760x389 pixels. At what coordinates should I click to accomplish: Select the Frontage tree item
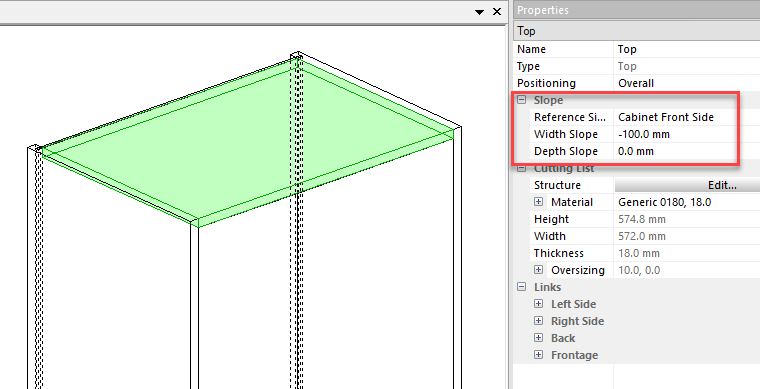(x=574, y=355)
